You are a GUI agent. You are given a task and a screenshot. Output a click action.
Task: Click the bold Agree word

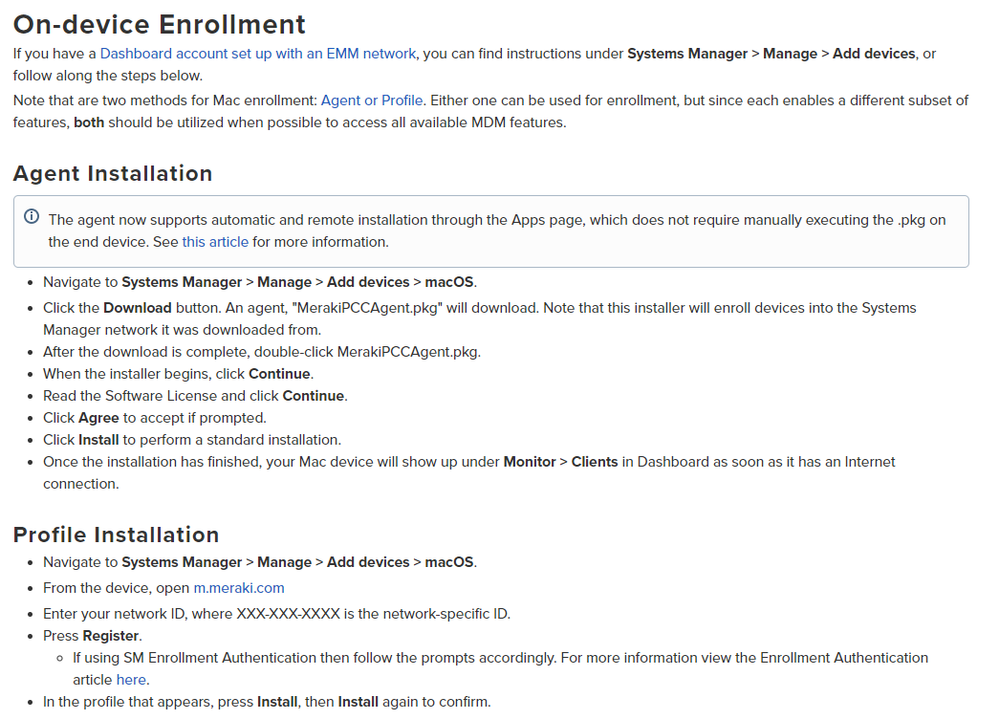click(99, 418)
